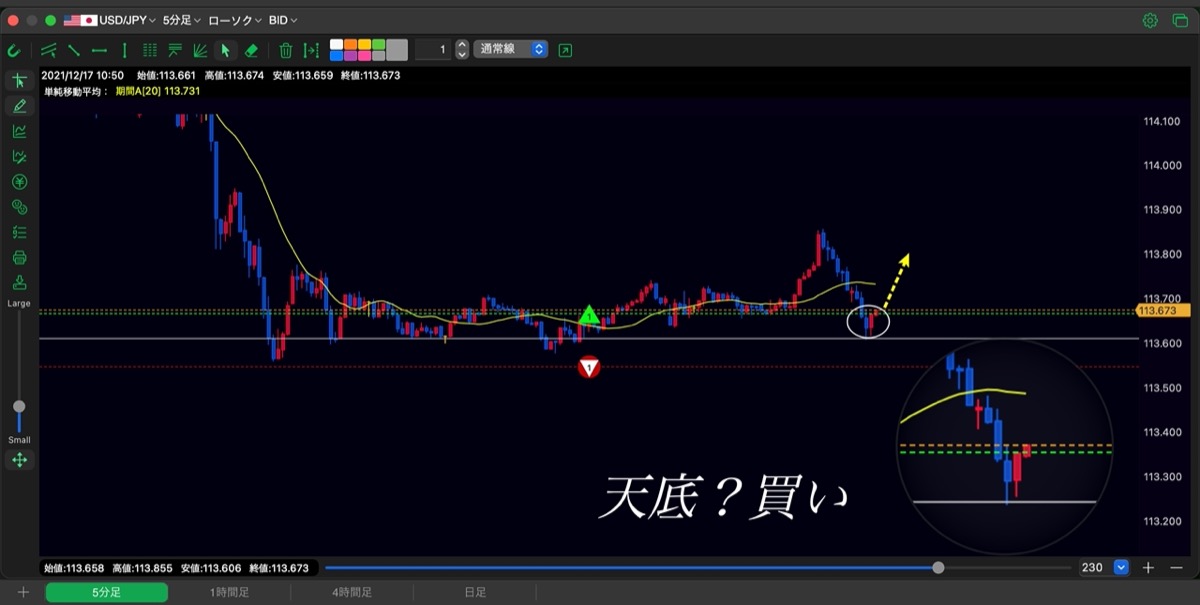
Task: Select the vertical line drawing tool
Action: [124, 50]
